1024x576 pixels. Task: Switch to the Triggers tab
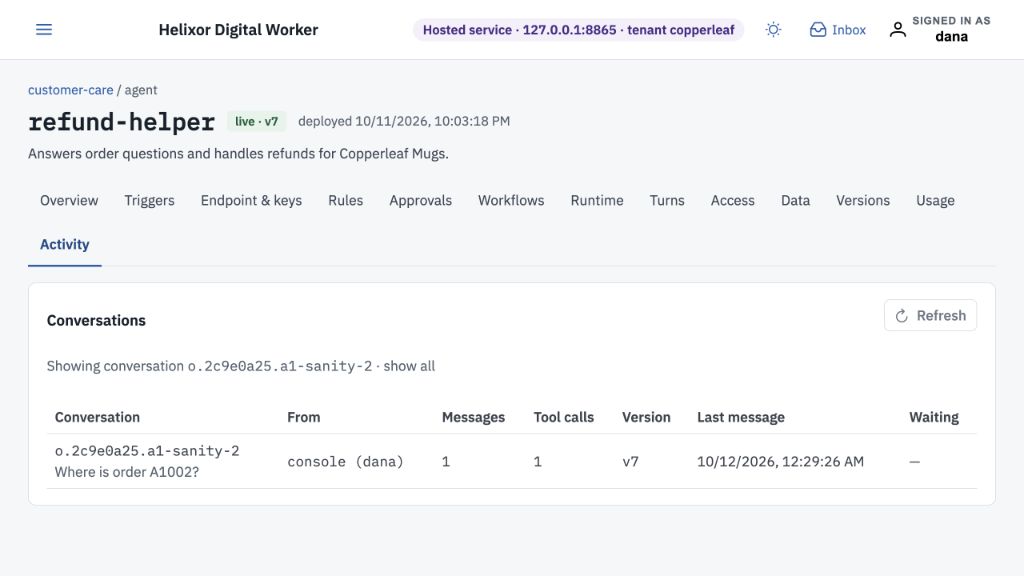150,200
